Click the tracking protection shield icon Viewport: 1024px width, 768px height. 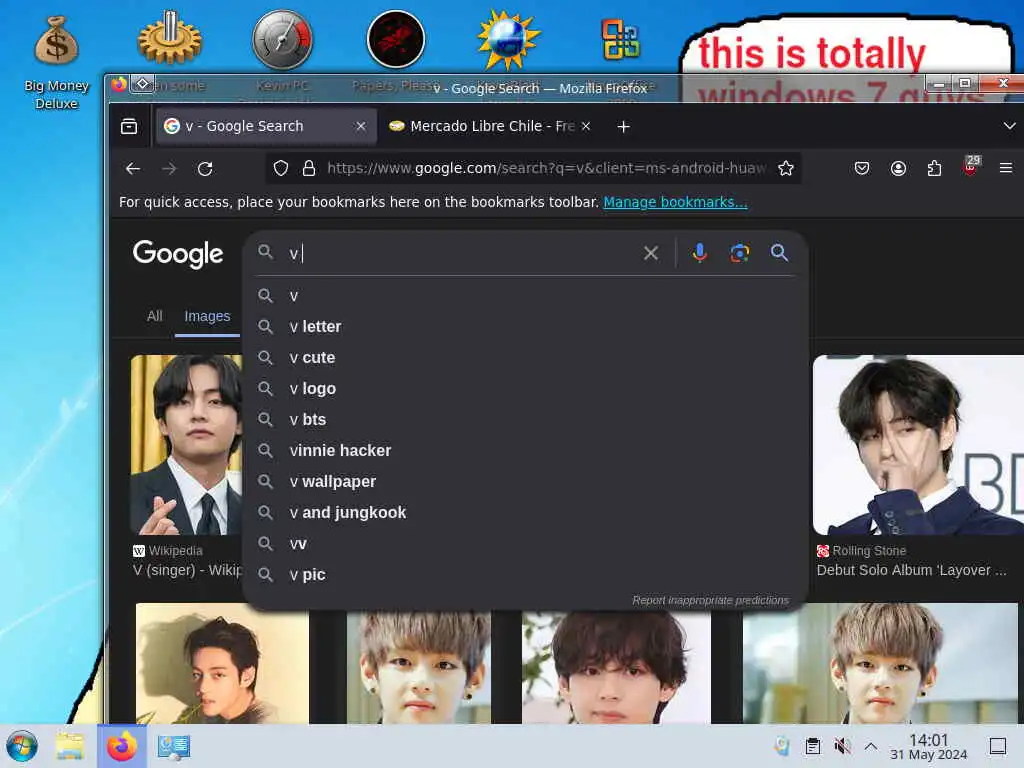281,168
